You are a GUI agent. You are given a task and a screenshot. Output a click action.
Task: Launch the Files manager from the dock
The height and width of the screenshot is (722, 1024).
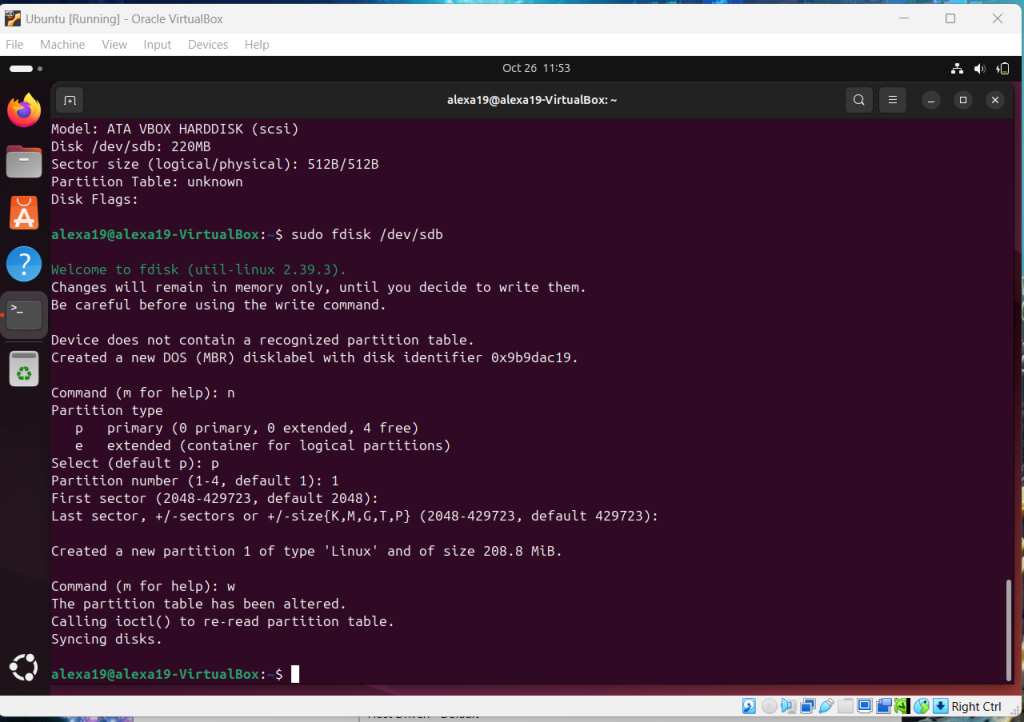pos(24,161)
